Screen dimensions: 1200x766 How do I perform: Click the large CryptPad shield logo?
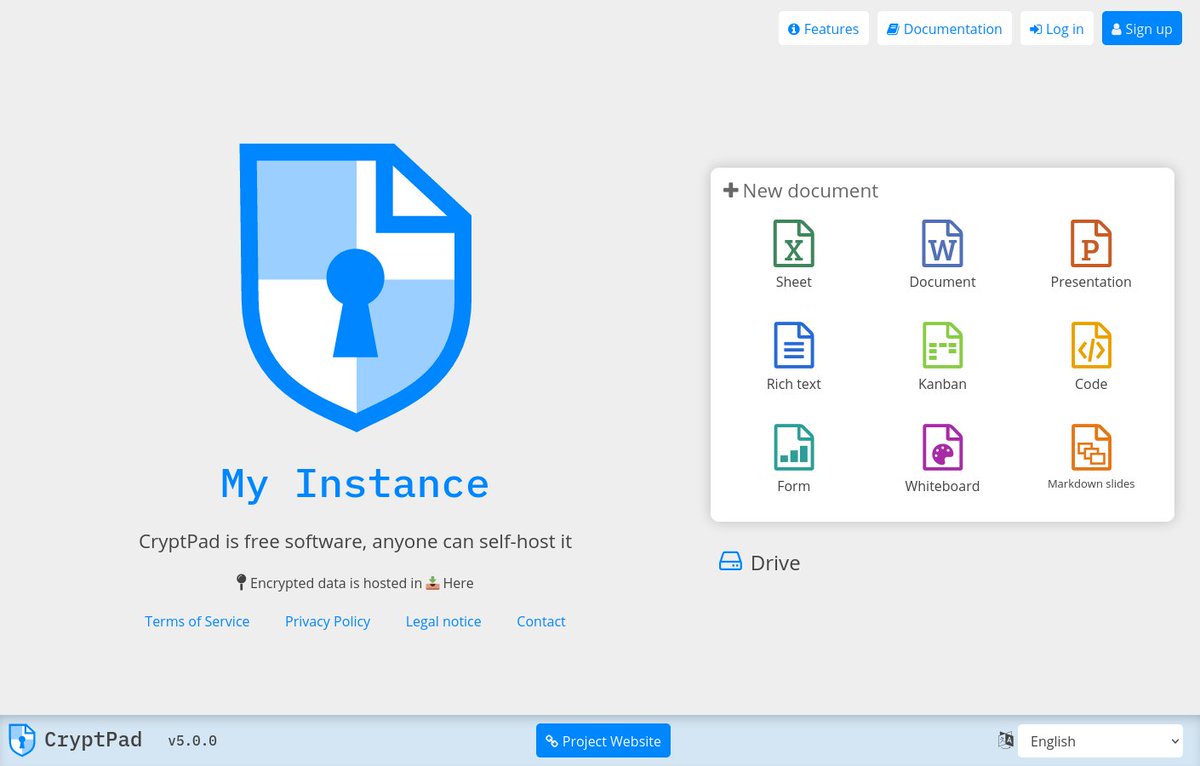(356, 287)
